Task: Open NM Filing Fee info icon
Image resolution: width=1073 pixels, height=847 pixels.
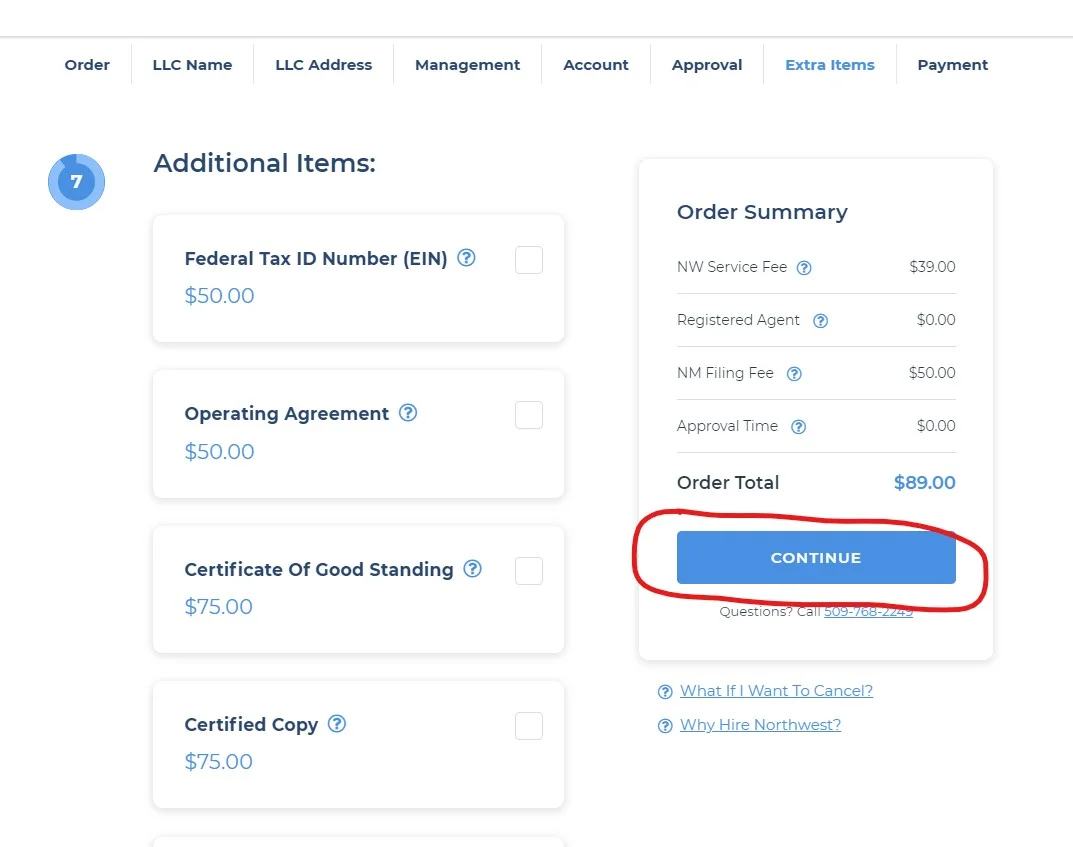Action: pos(794,374)
